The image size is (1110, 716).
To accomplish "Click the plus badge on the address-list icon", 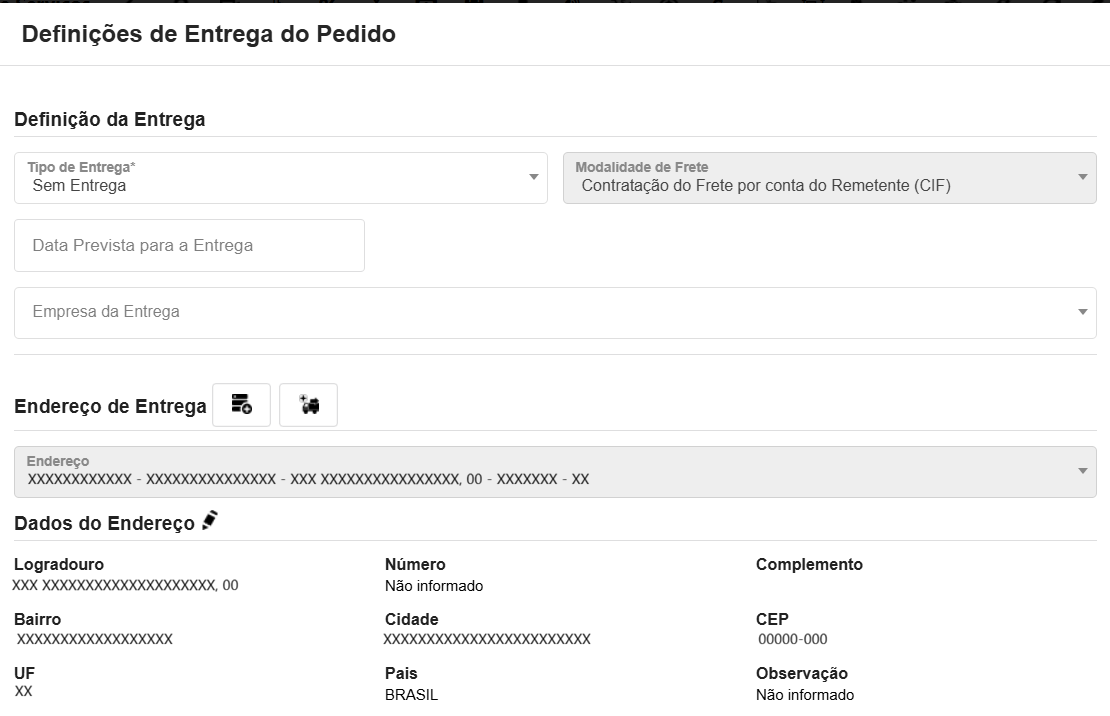I will (247, 410).
